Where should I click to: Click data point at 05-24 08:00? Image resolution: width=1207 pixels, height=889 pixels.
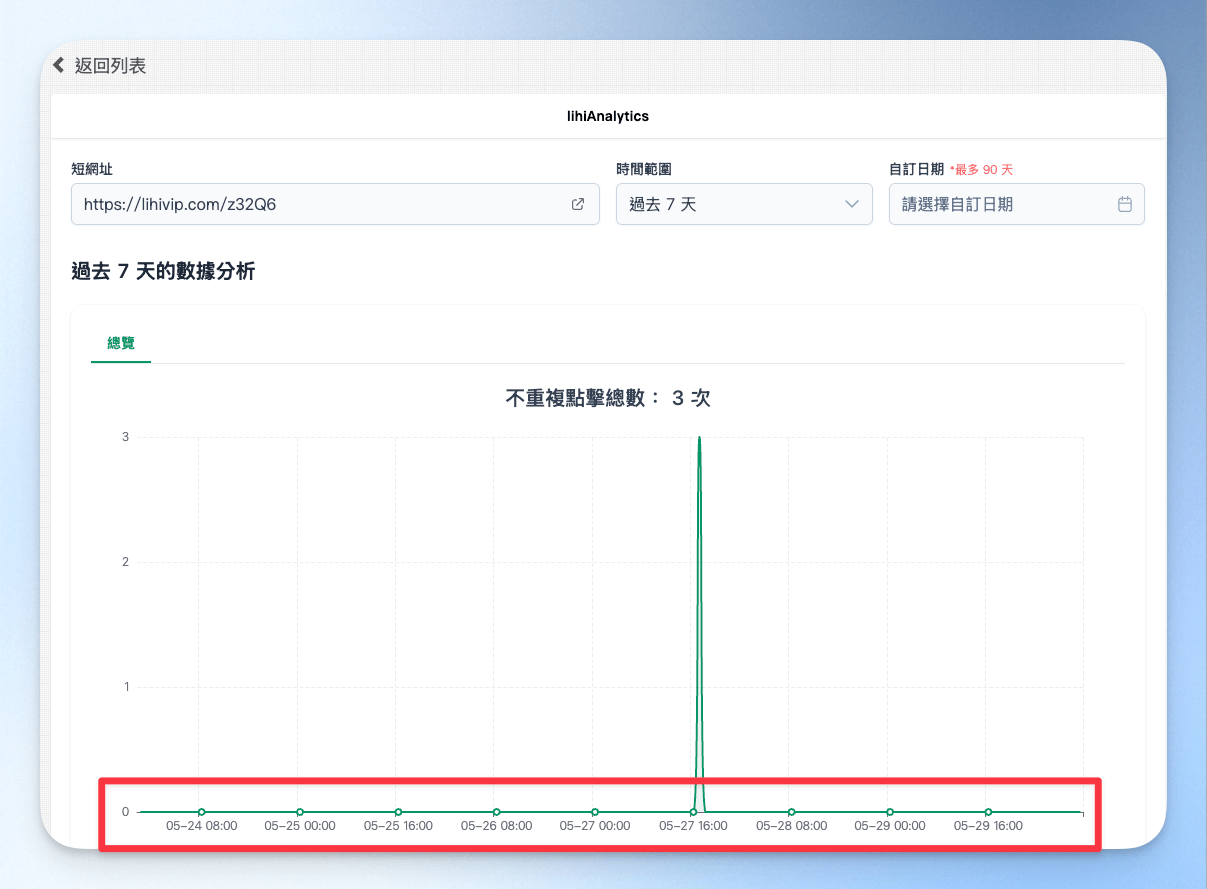coord(201,812)
